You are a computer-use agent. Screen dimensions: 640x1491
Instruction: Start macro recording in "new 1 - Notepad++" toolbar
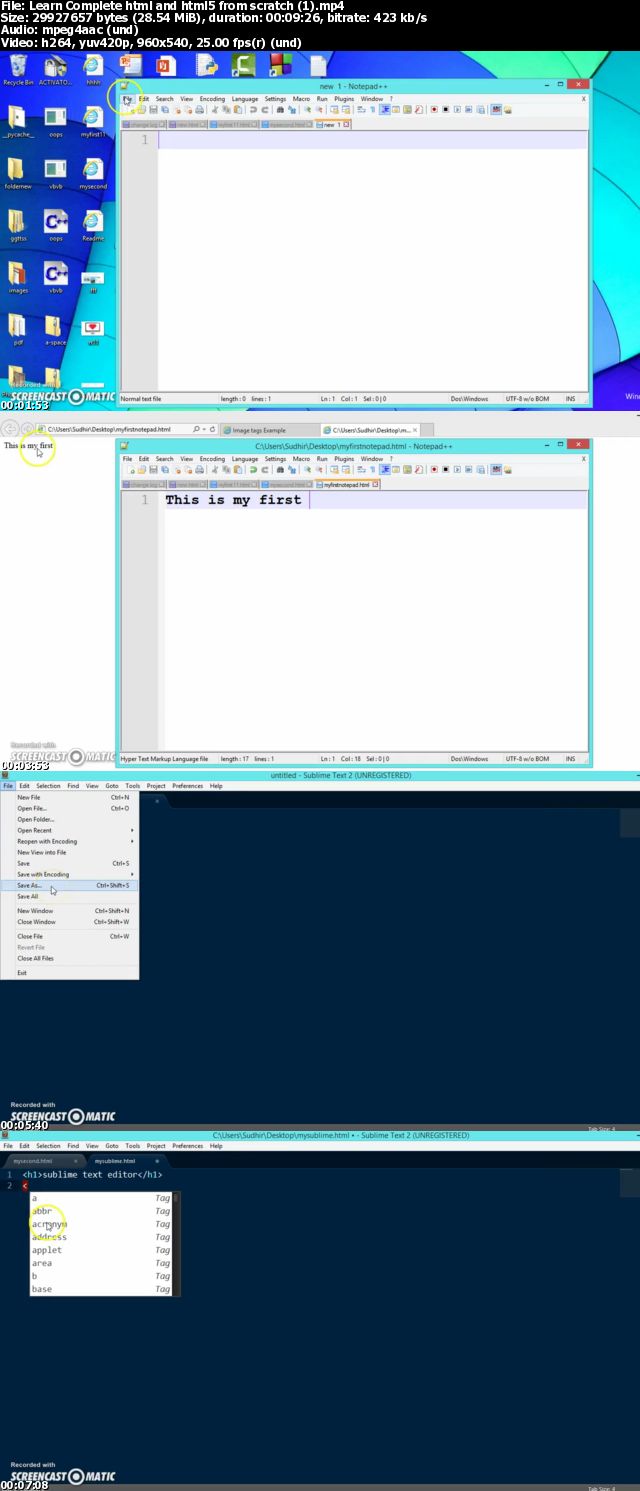pyautogui.click(x=433, y=108)
